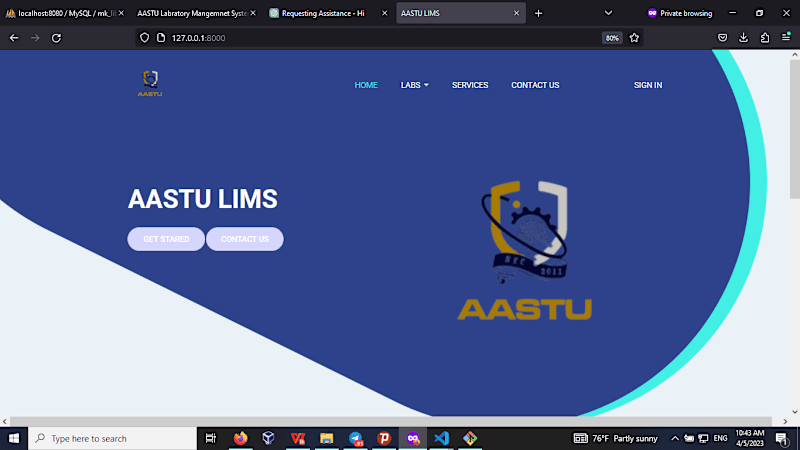Image resolution: width=800 pixels, height=450 pixels.
Task: Open the SERVICES nav item
Action: pyautogui.click(x=470, y=85)
